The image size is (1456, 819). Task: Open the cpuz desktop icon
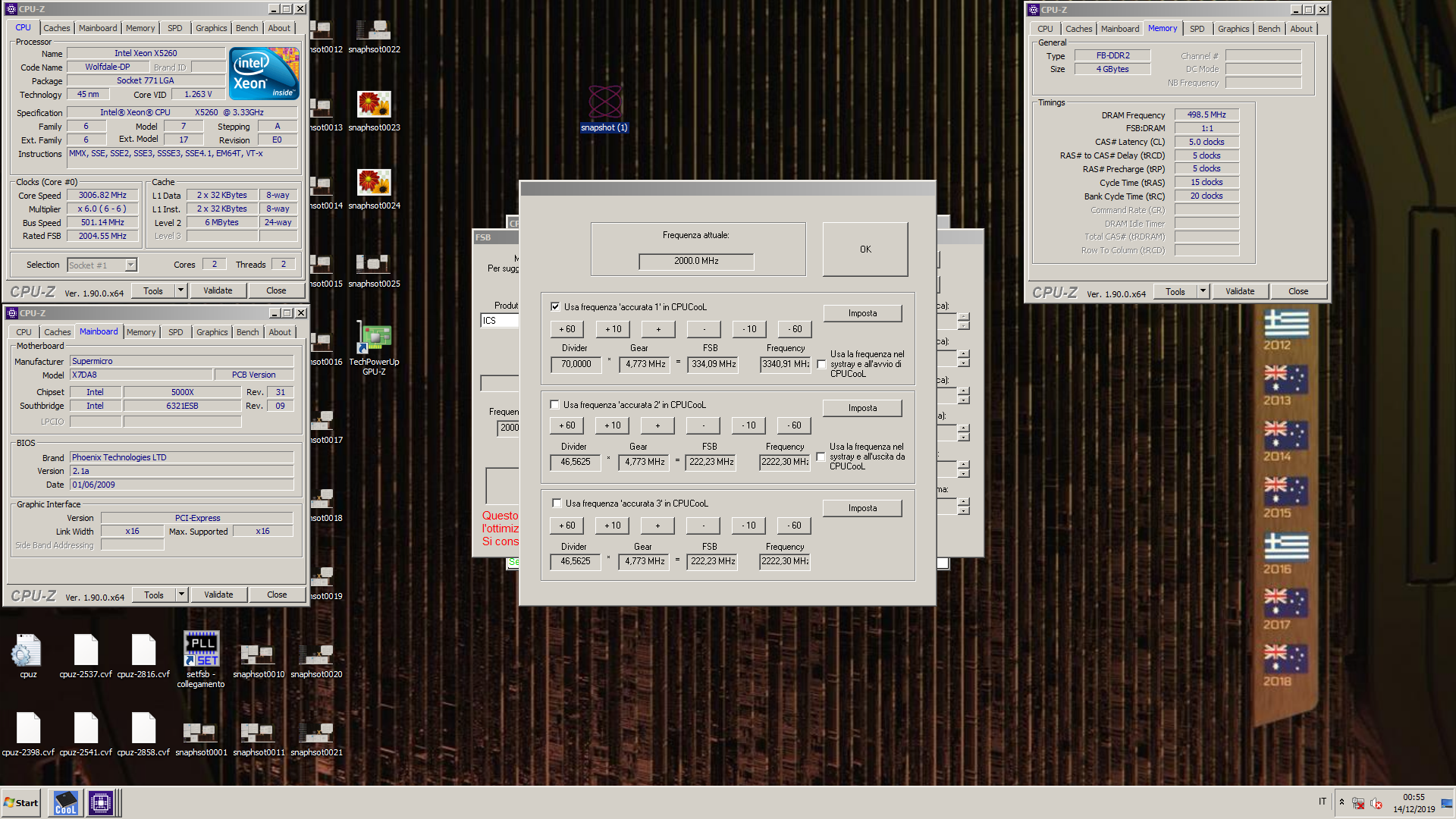tap(28, 656)
